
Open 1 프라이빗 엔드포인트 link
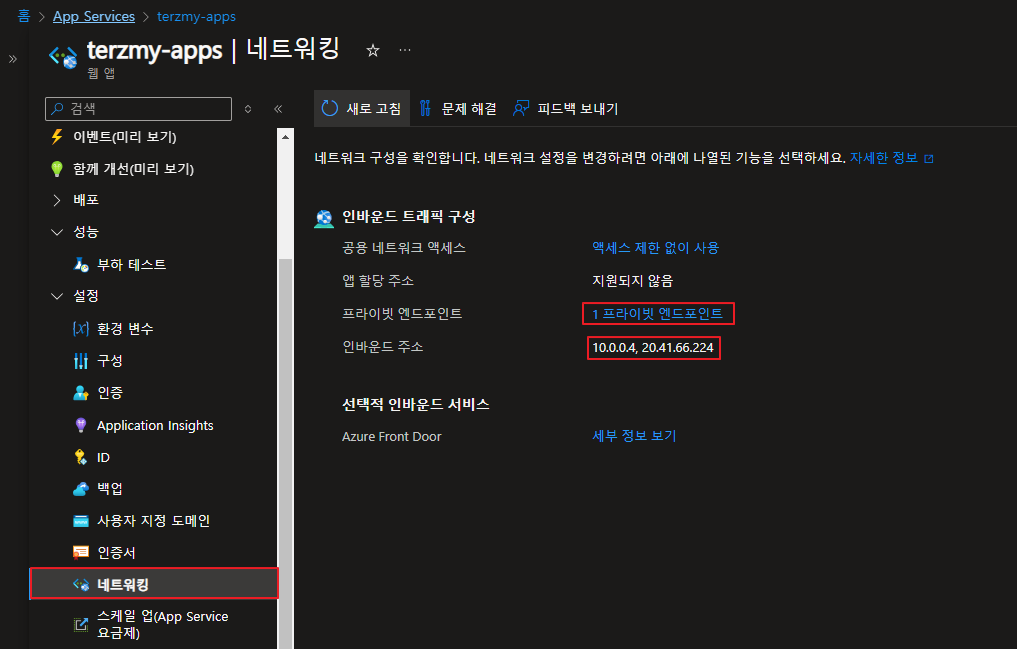(658, 314)
